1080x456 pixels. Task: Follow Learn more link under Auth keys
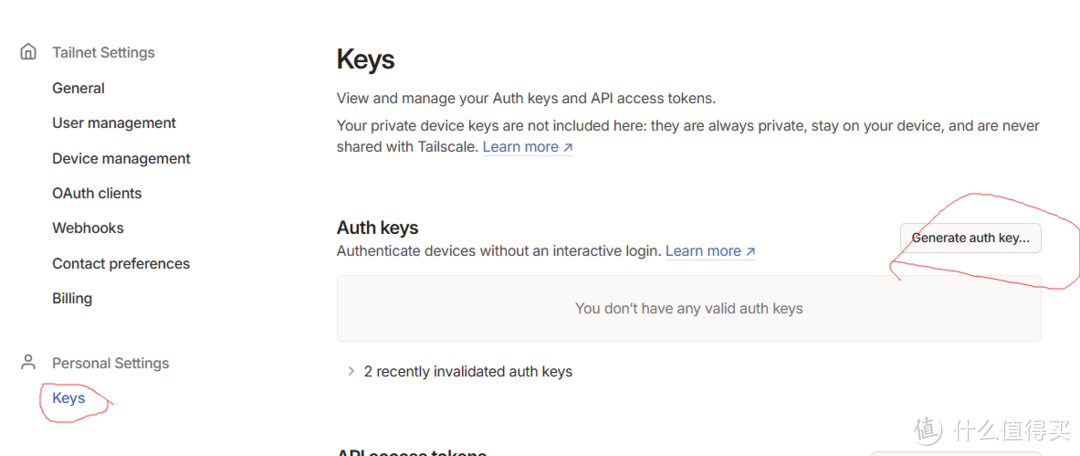click(703, 251)
